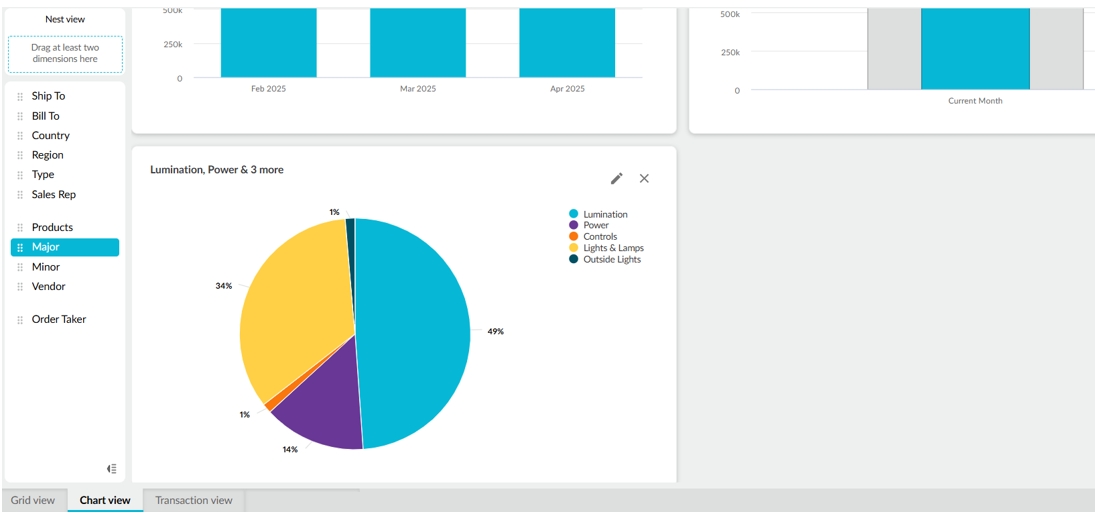Click the Nest view drop zone box
1095x513 pixels.
click(x=65, y=54)
